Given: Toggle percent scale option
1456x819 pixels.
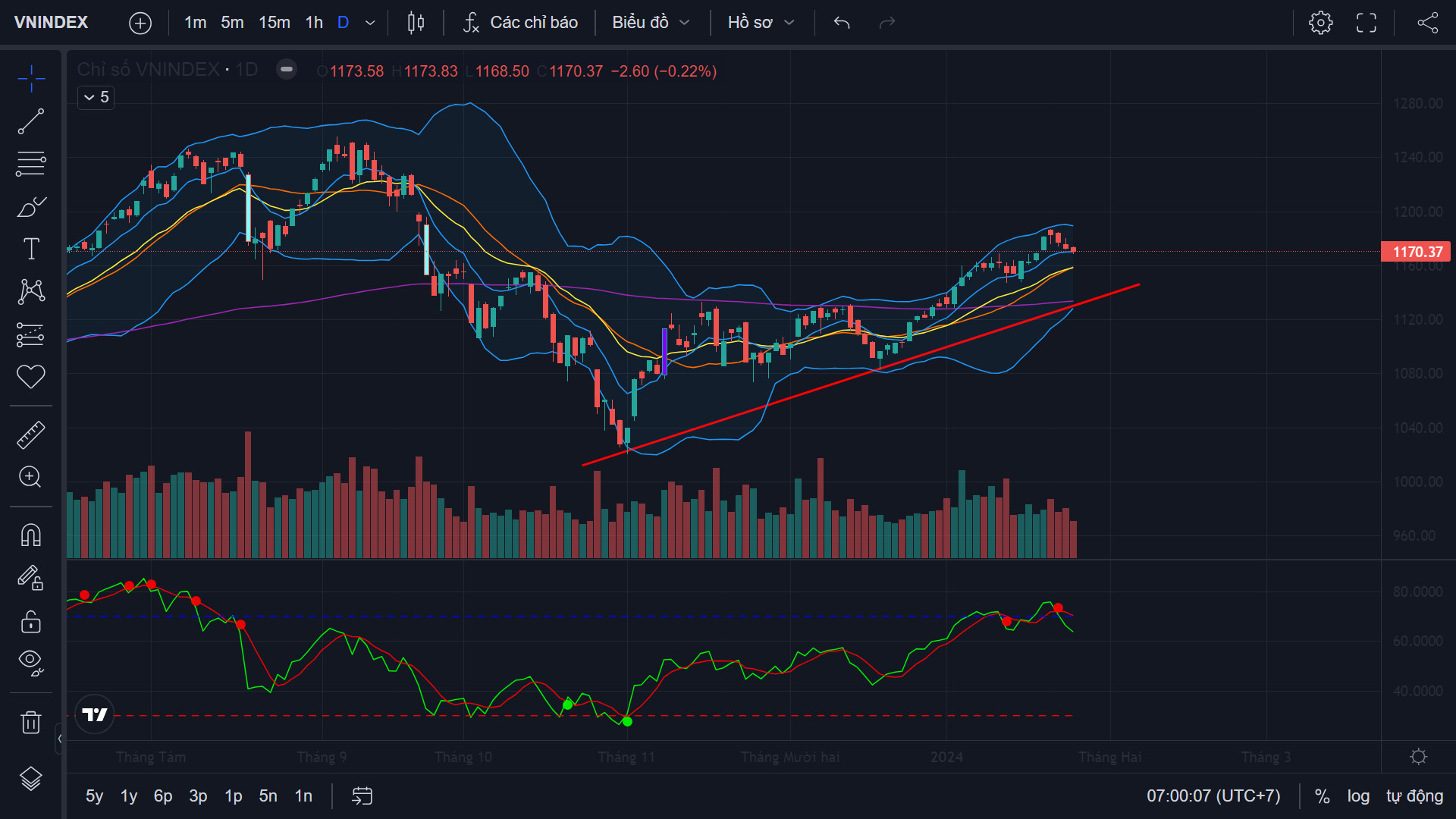Looking at the screenshot, I should click(x=1322, y=796).
